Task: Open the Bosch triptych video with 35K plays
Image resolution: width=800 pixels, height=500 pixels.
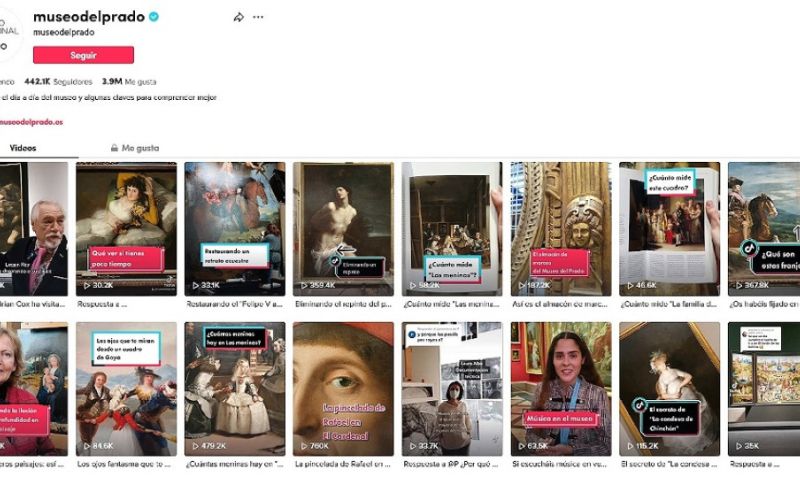Action: pos(764,389)
